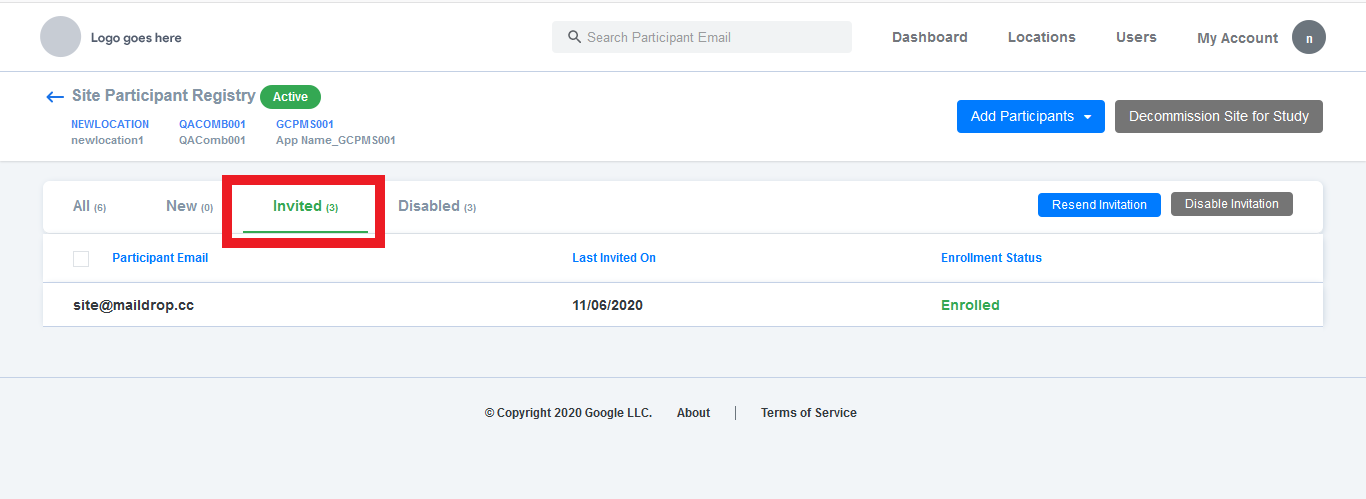Click the Disable Invitation button
The width and height of the screenshot is (1366, 499).
click(x=1232, y=204)
